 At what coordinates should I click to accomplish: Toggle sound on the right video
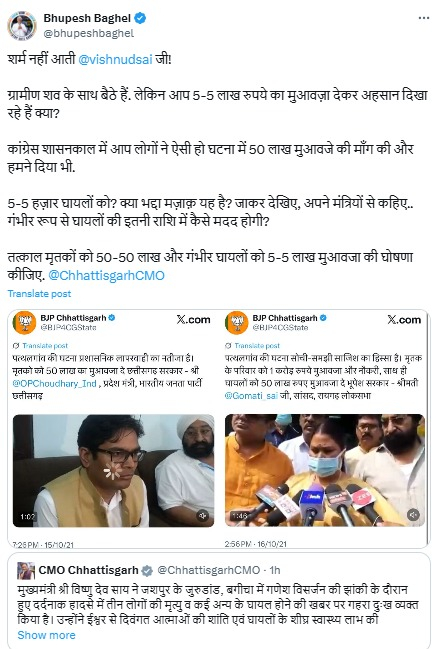pos(413,514)
